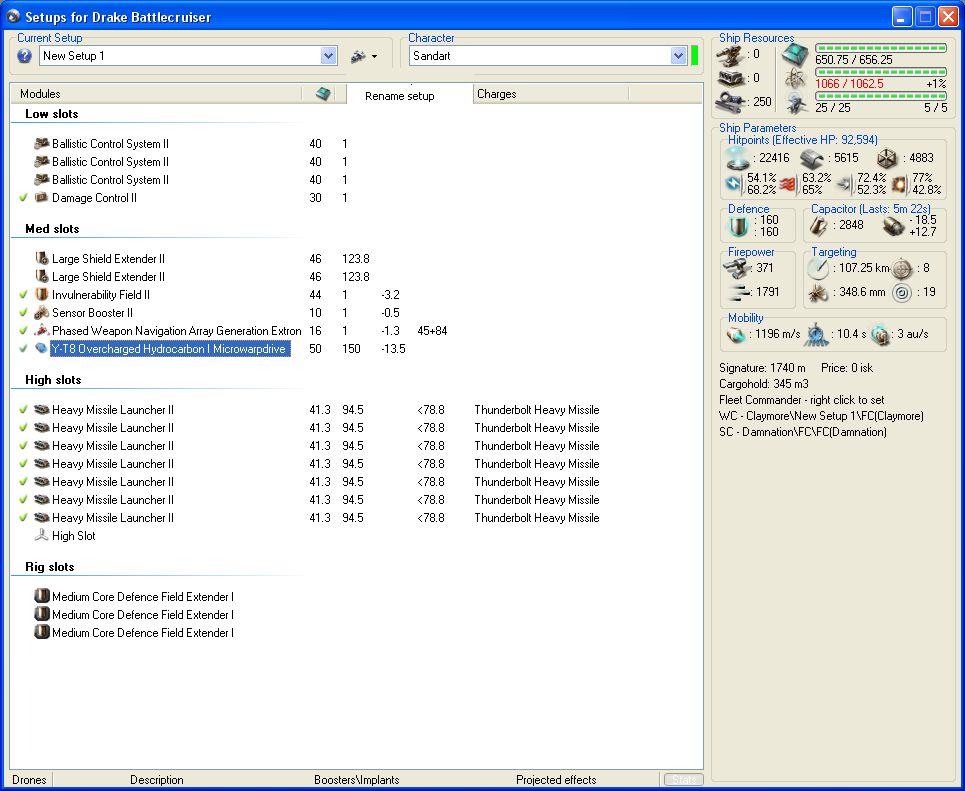Viewport: 965px width, 791px height.
Task: Click the targeting range icon showing 107.25 km
Action: pos(819,268)
